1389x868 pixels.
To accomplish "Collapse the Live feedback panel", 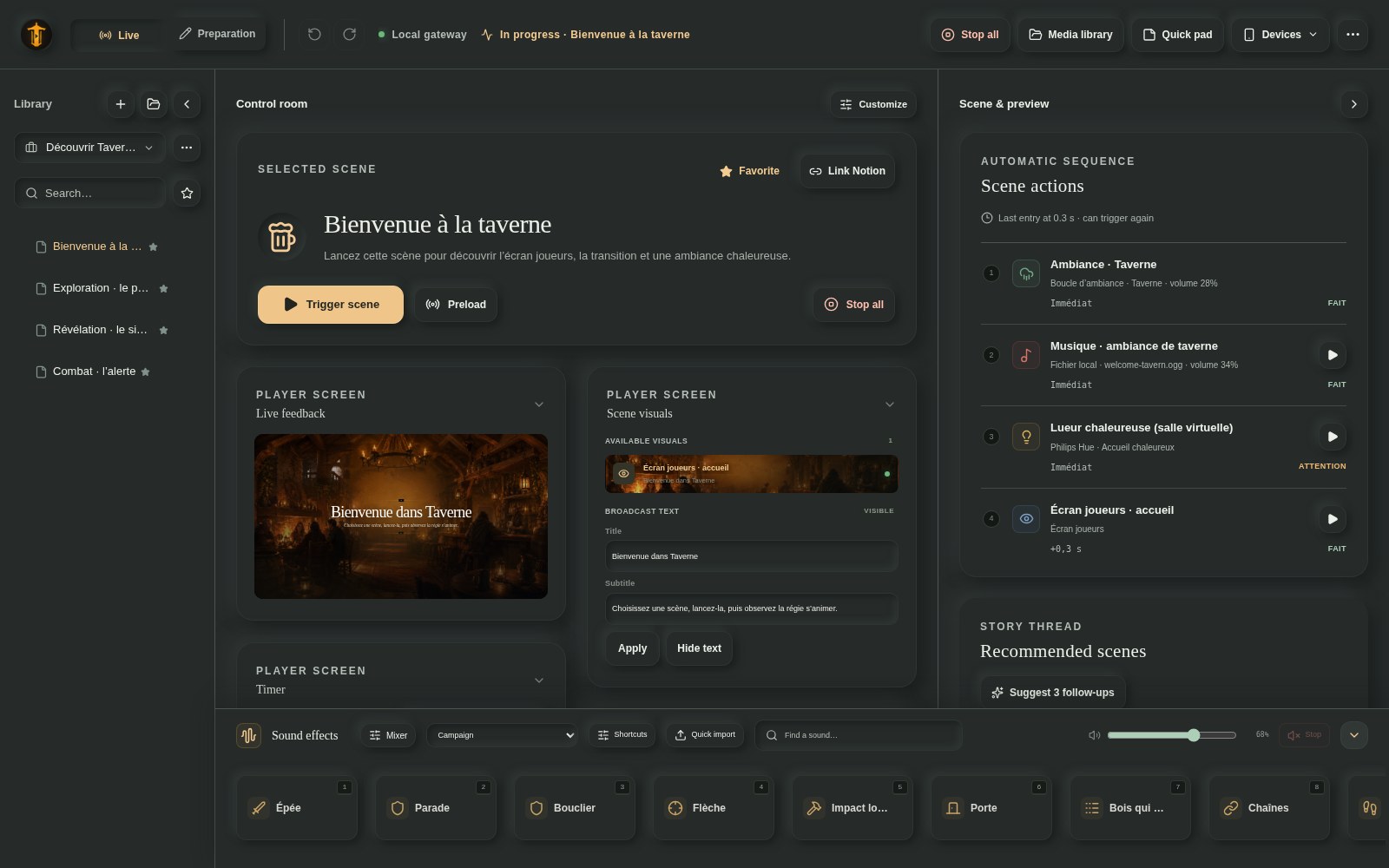I will 539,404.
